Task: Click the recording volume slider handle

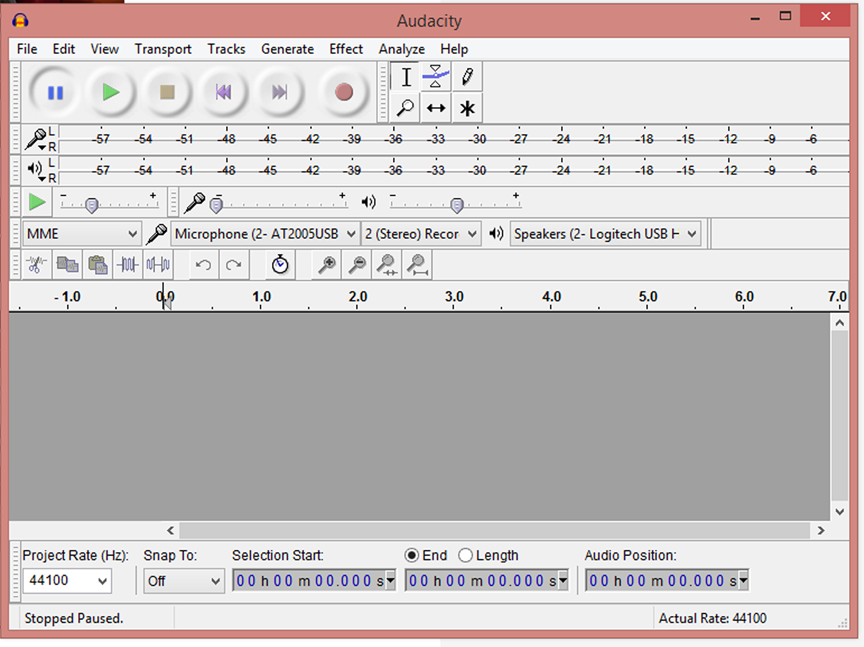Action: pos(217,206)
